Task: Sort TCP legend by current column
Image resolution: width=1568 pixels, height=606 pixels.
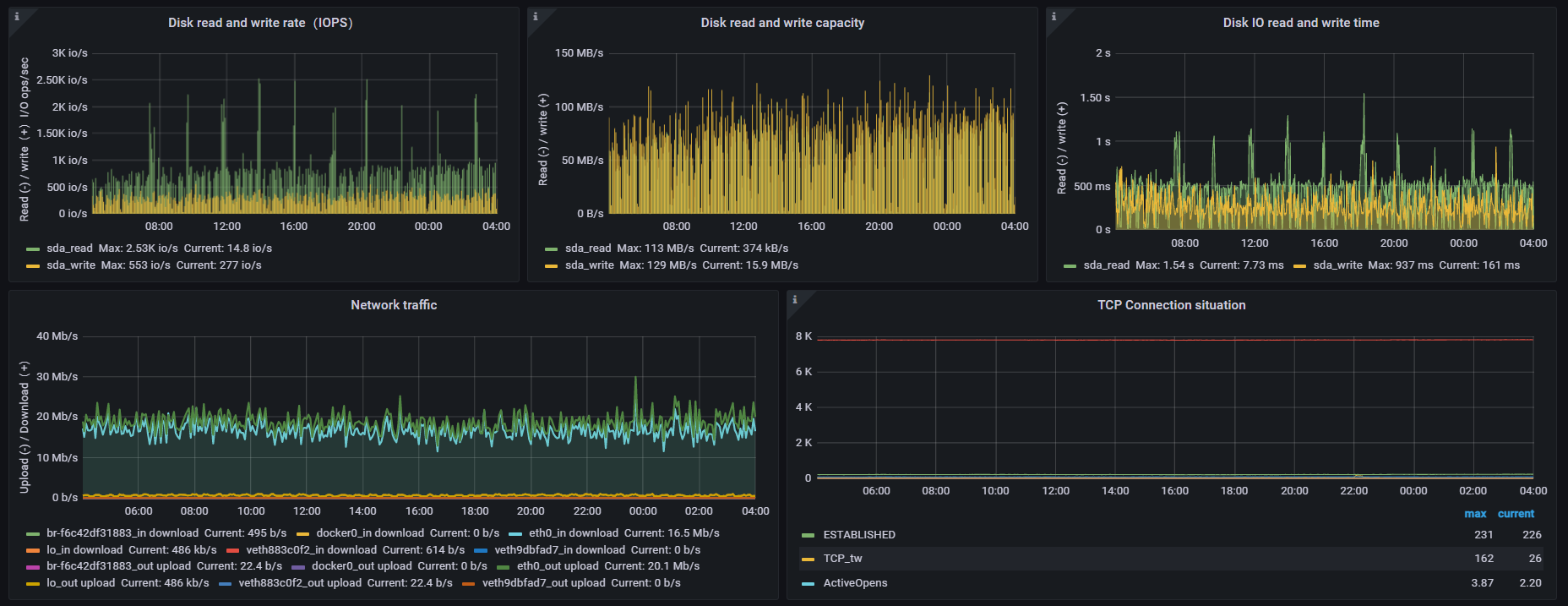Action: tap(1516, 514)
